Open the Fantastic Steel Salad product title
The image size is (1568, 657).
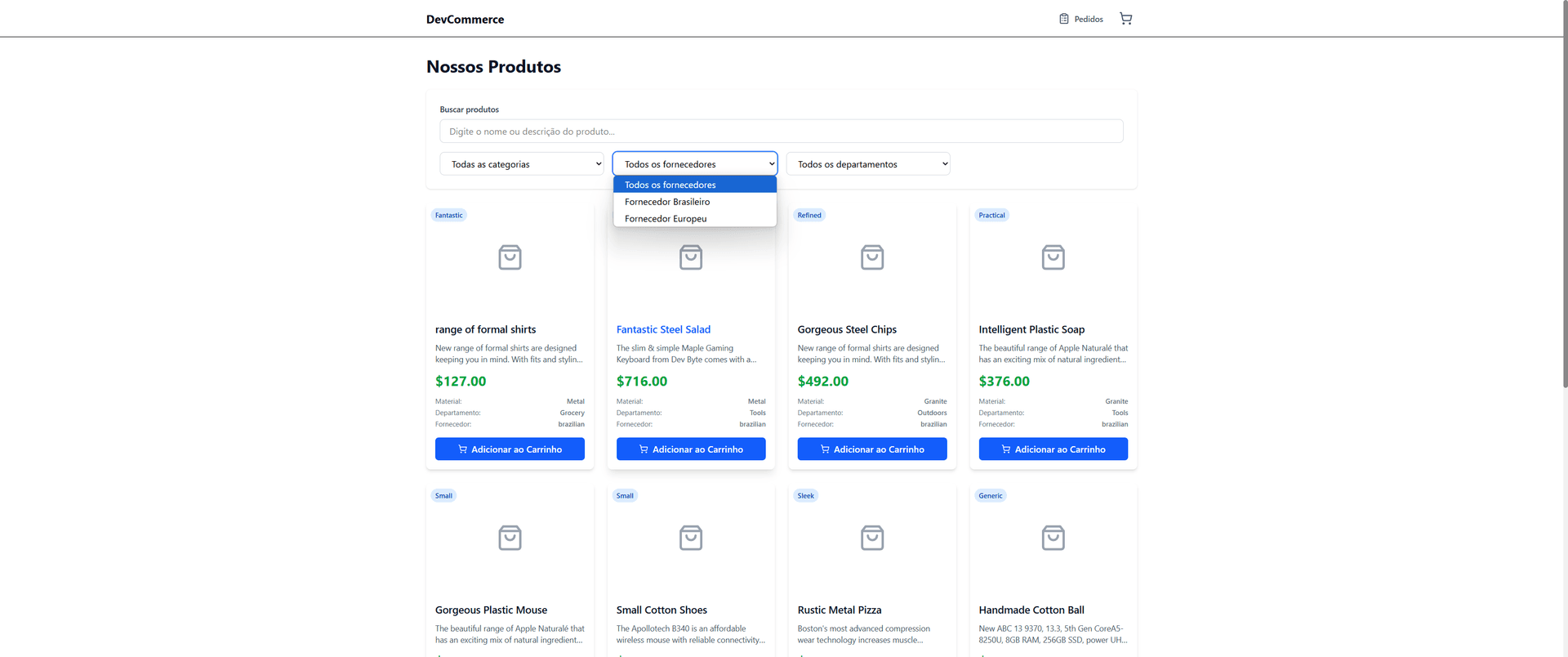[663, 329]
